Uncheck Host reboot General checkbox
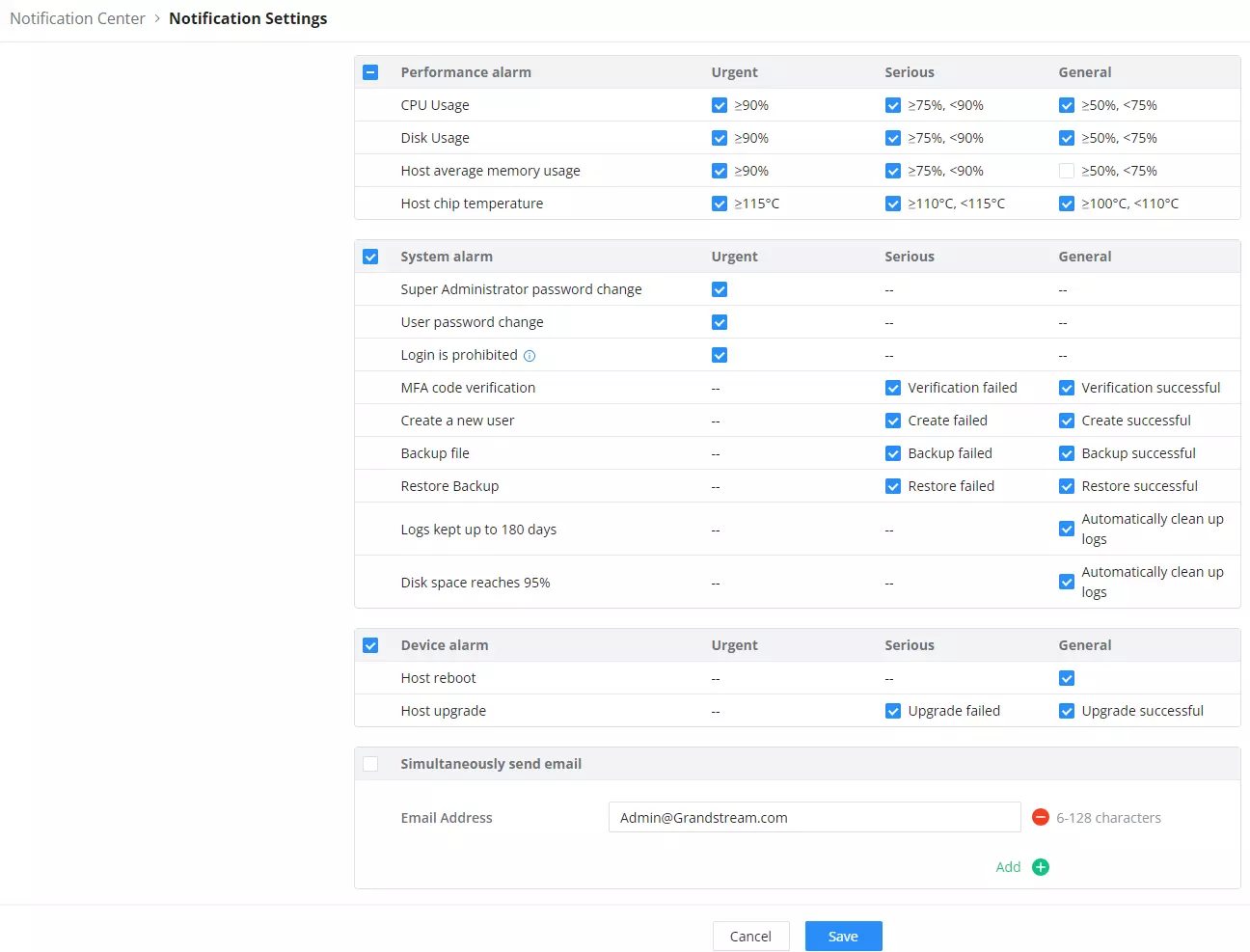 [1067, 678]
